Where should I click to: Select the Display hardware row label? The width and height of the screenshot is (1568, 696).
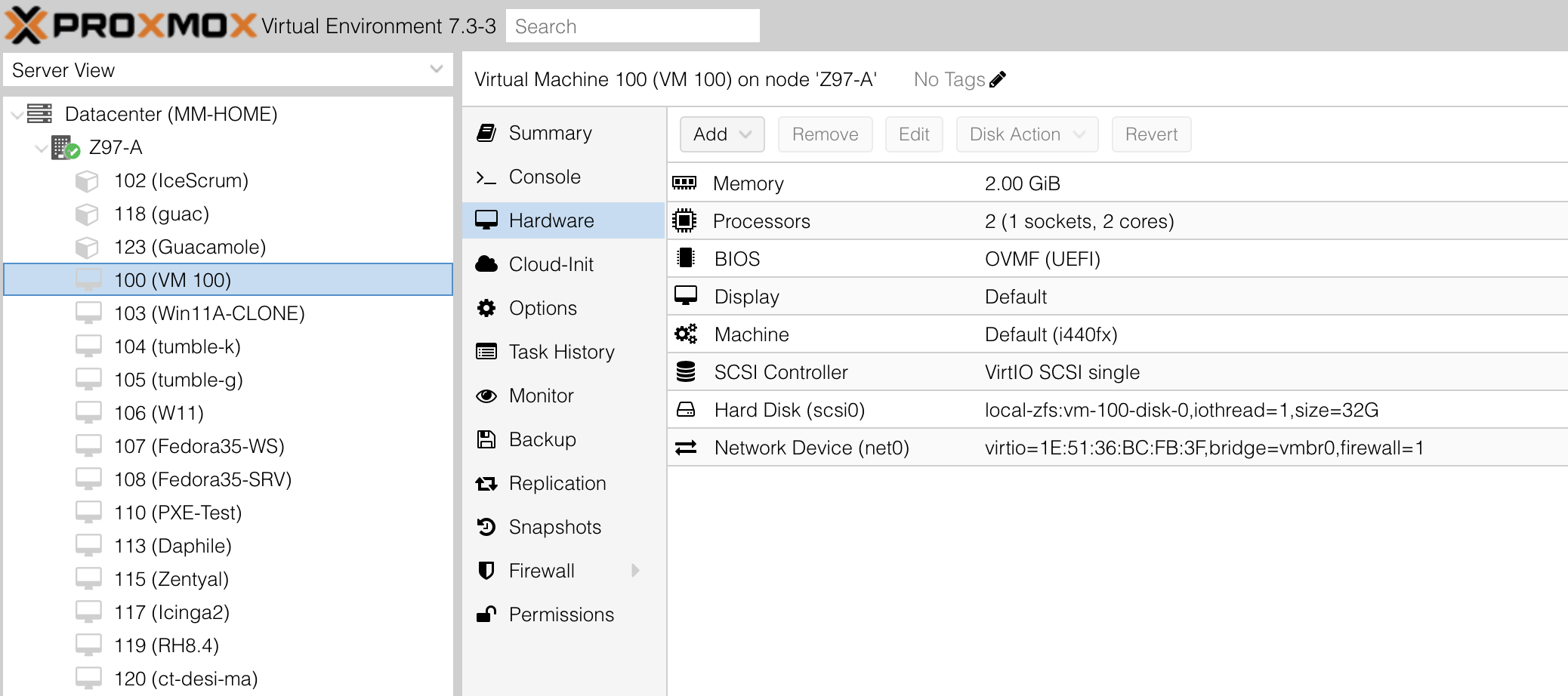(747, 297)
